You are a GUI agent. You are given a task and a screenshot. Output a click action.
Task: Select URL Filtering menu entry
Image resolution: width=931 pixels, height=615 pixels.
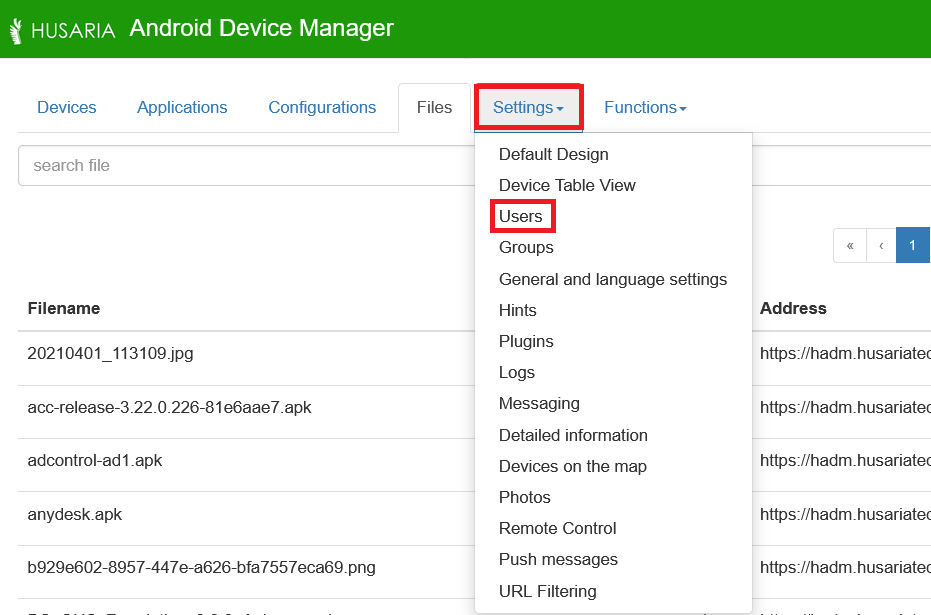coord(547,591)
